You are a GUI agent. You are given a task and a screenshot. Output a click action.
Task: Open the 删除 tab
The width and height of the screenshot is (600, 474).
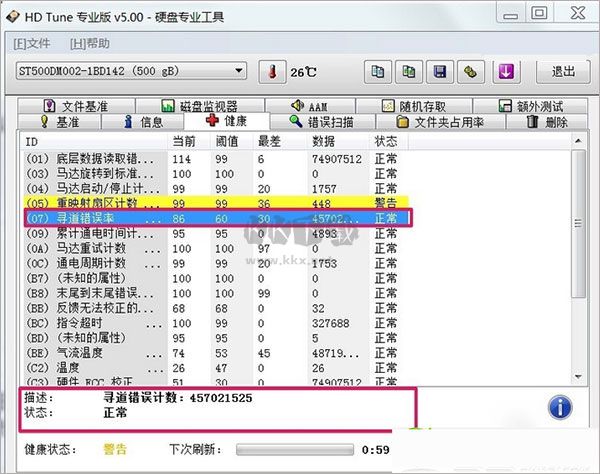point(547,122)
